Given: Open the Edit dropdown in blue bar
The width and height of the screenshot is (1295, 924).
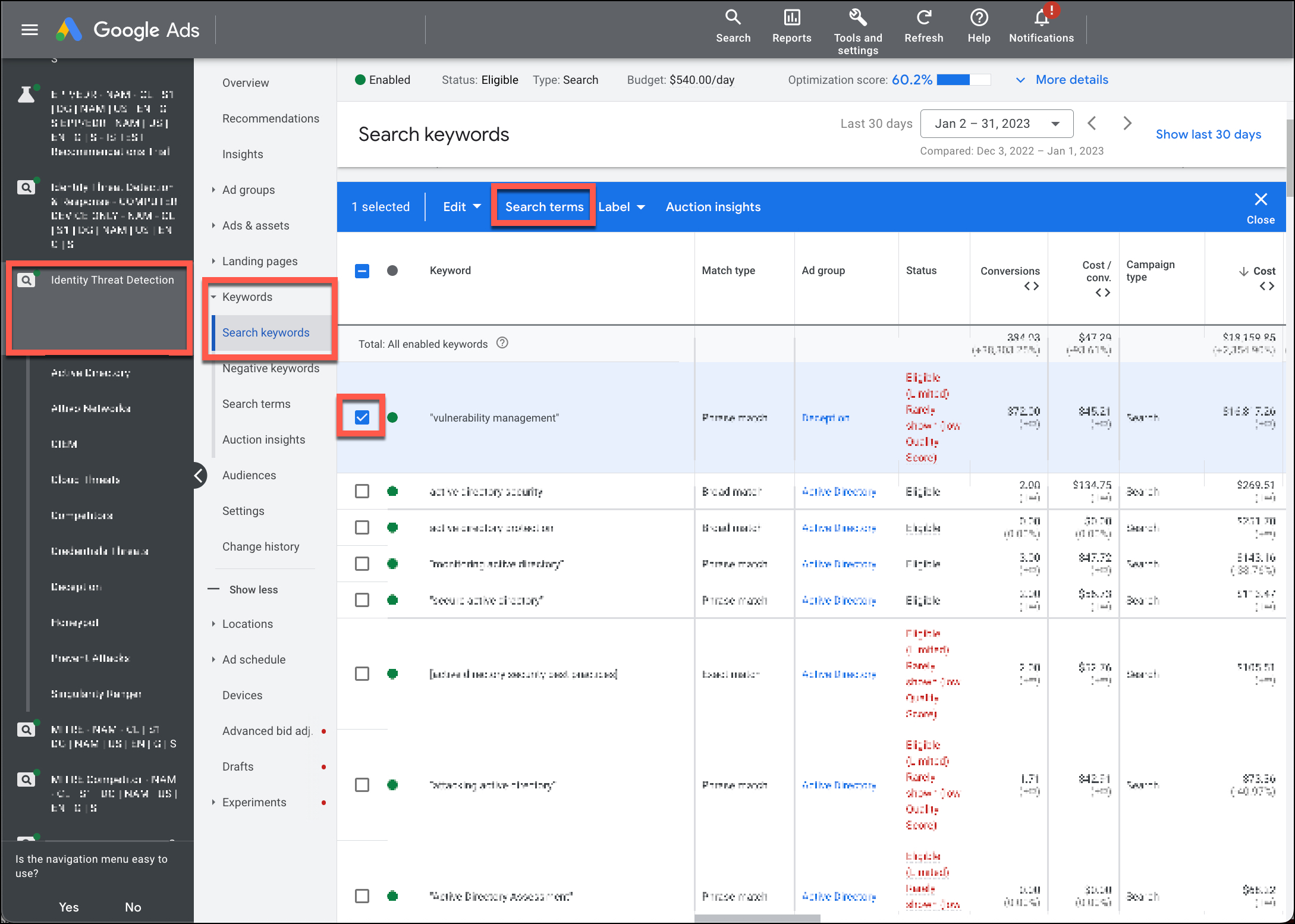Looking at the screenshot, I should tap(461, 207).
